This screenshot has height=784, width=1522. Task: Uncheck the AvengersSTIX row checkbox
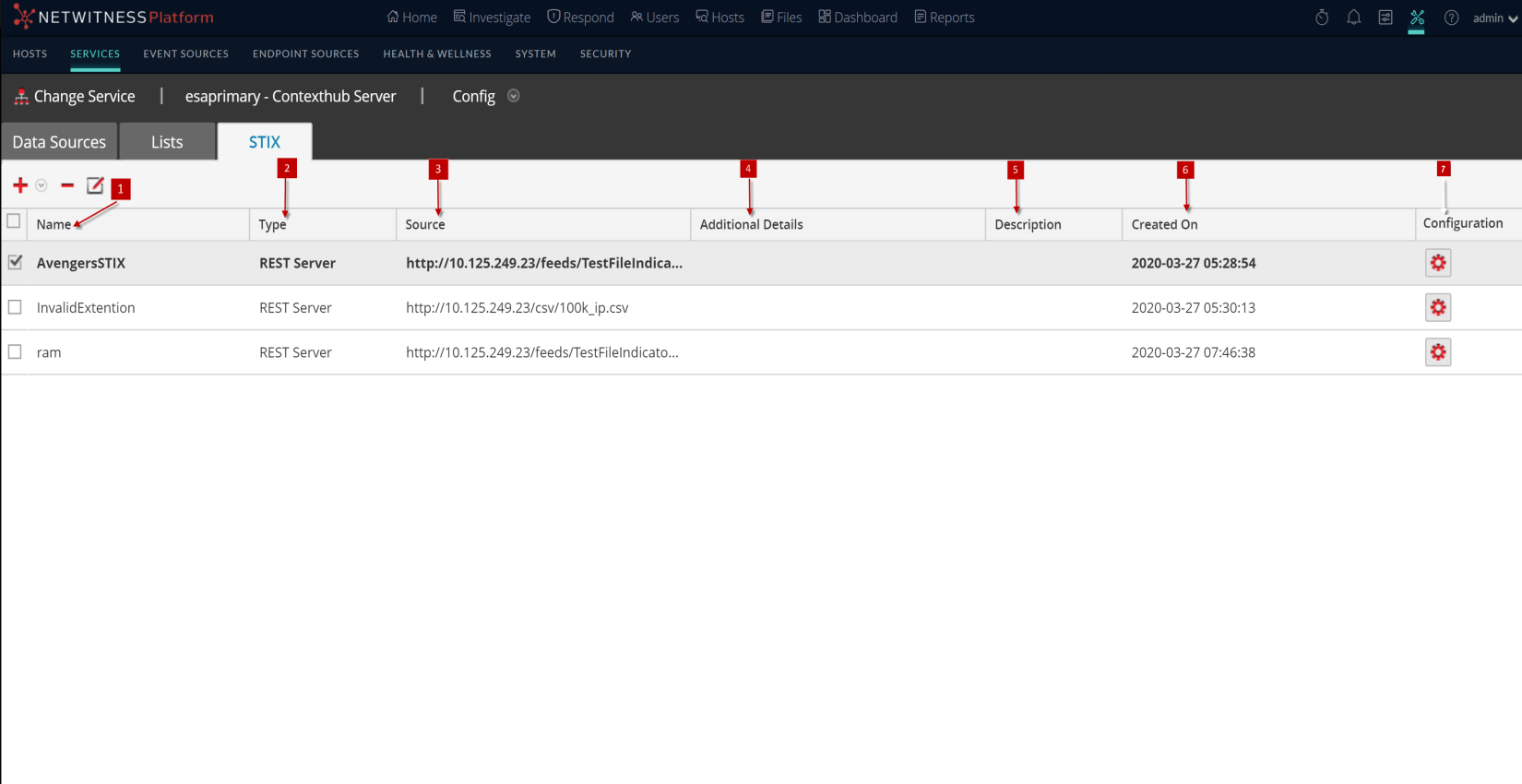coord(15,262)
